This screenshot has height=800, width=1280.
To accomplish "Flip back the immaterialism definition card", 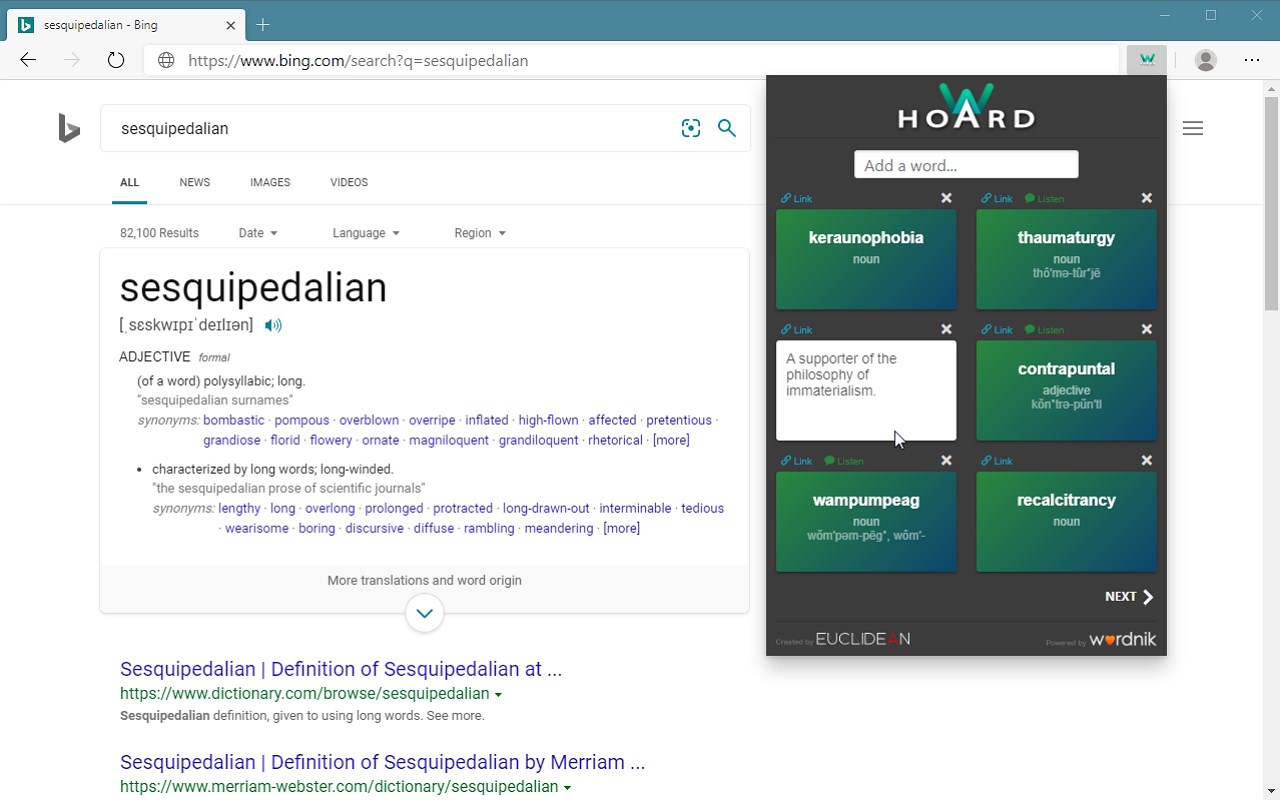I will coord(866,390).
